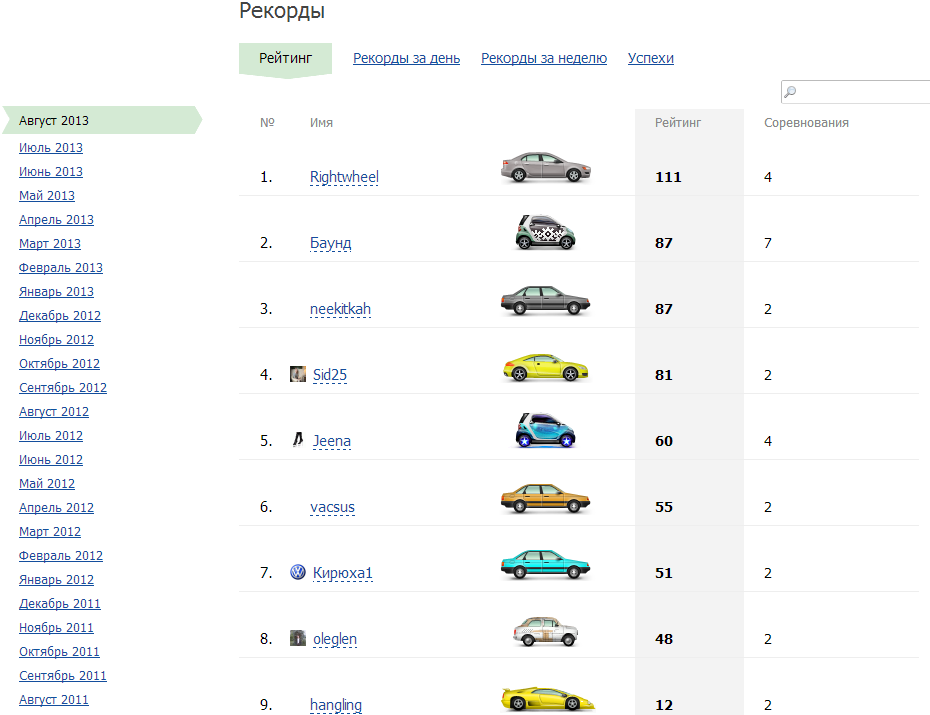The image size is (930, 715).
Task: Select Август 2013 in month list
Action: (x=102, y=120)
